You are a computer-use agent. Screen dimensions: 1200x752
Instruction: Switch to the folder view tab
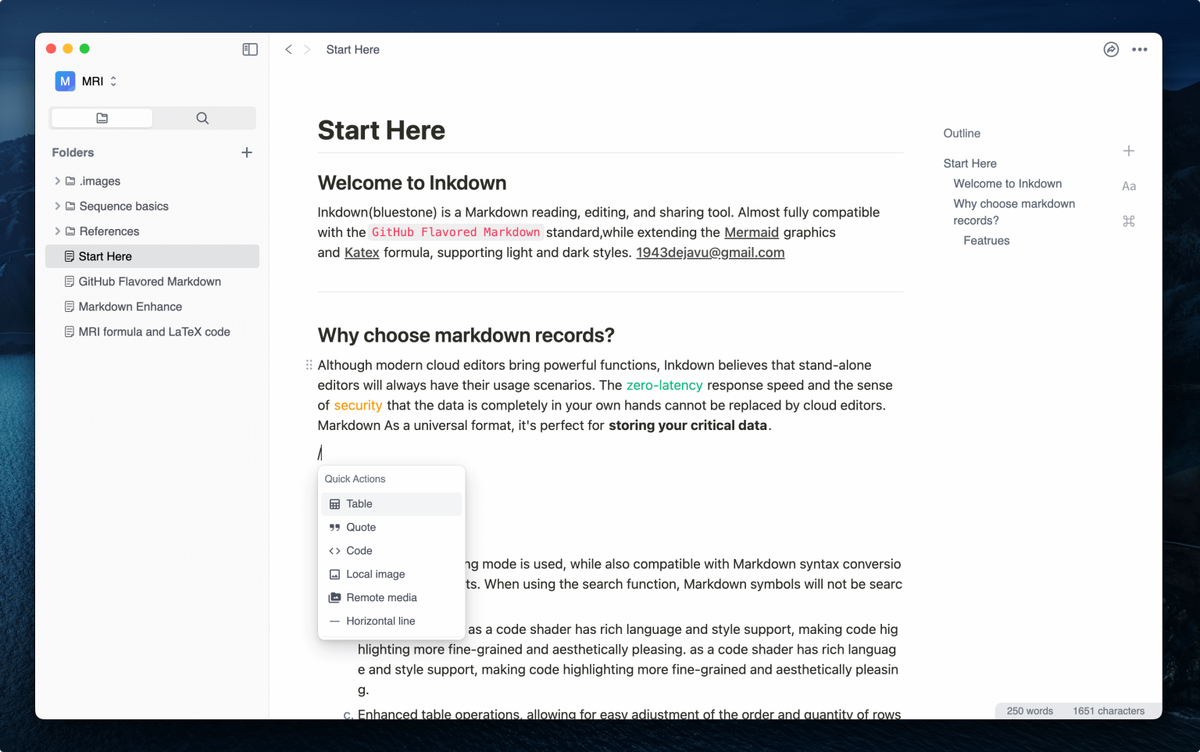click(102, 118)
